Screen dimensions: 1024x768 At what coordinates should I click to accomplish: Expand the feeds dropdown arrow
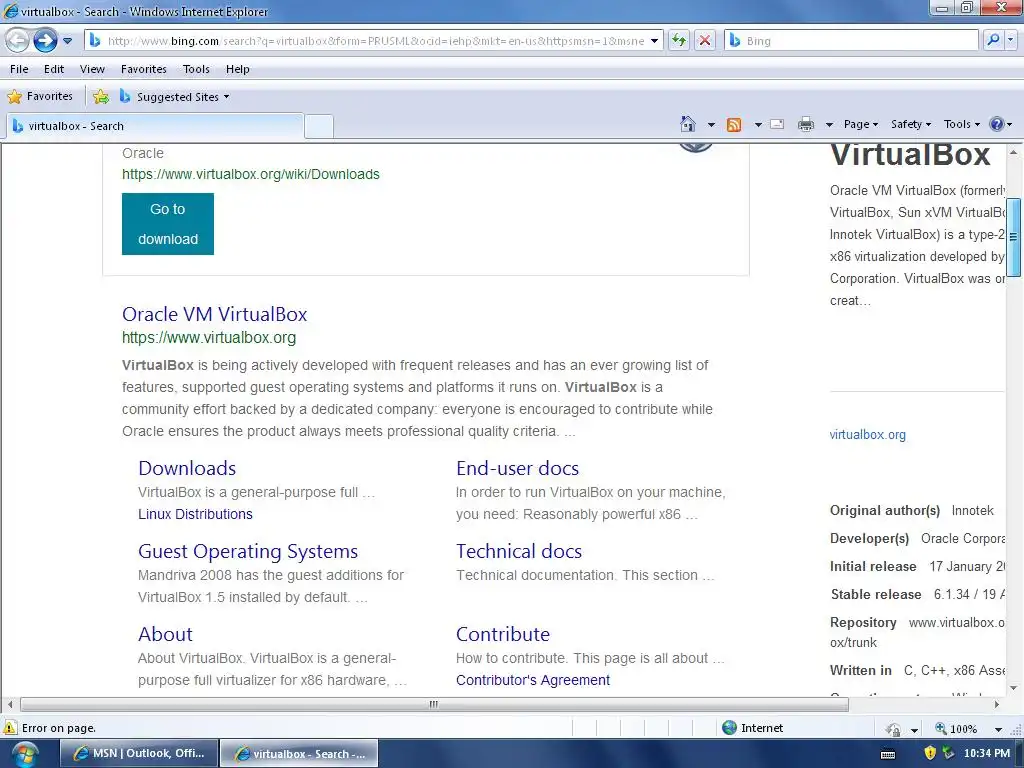coord(758,124)
